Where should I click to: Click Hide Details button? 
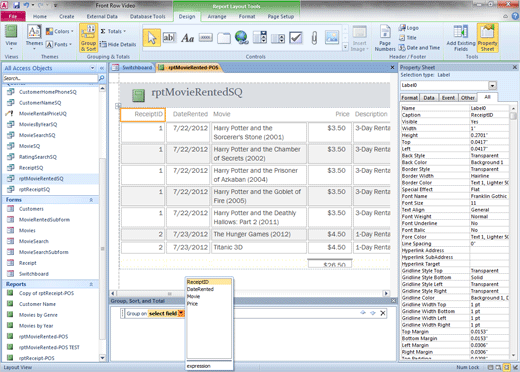(118, 44)
